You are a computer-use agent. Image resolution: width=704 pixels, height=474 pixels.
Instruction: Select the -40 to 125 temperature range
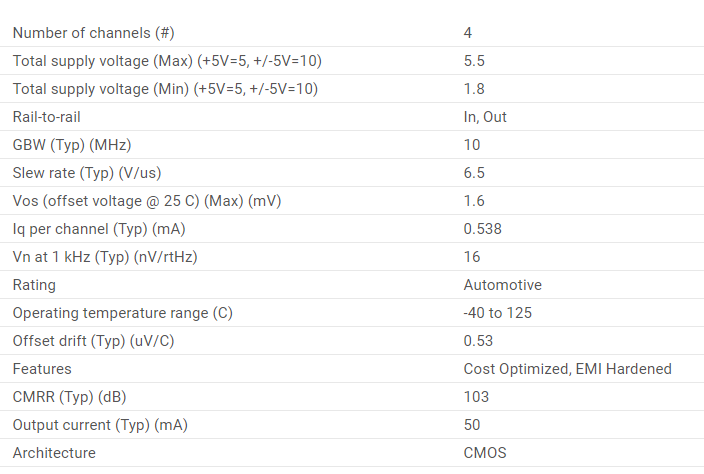coord(497,313)
